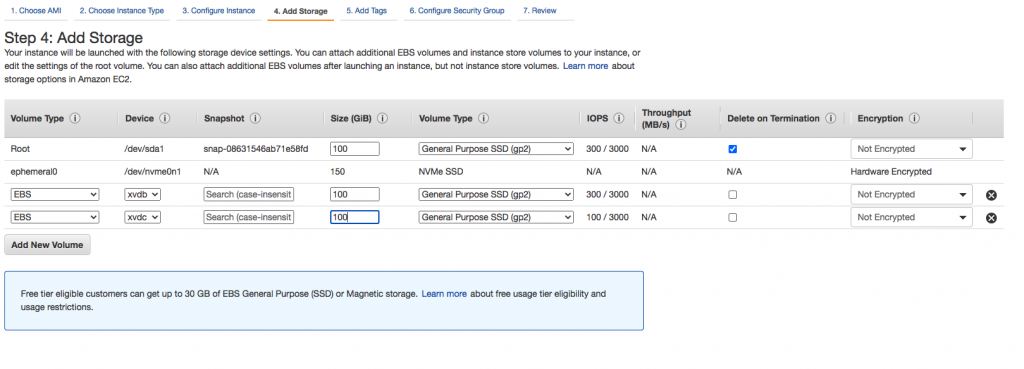
Task: Open Root volume type General Purpose SSD dropdown
Action: tap(496, 149)
